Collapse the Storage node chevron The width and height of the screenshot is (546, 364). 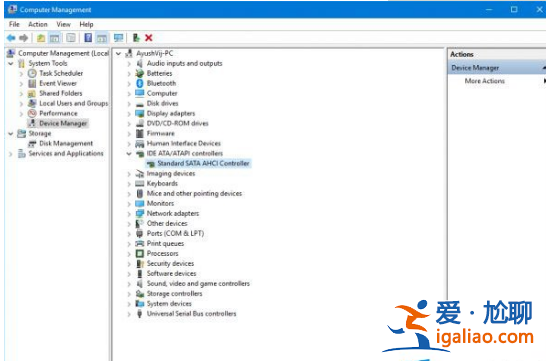[11, 133]
